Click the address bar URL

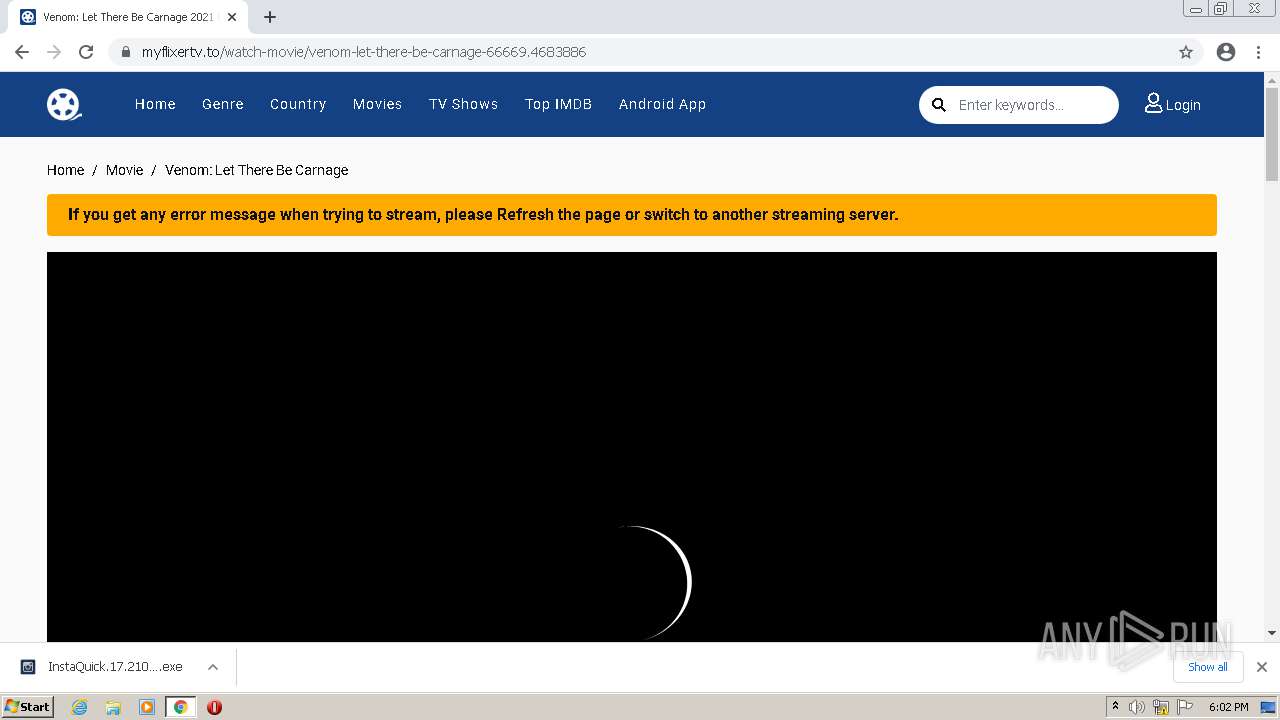coord(364,52)
